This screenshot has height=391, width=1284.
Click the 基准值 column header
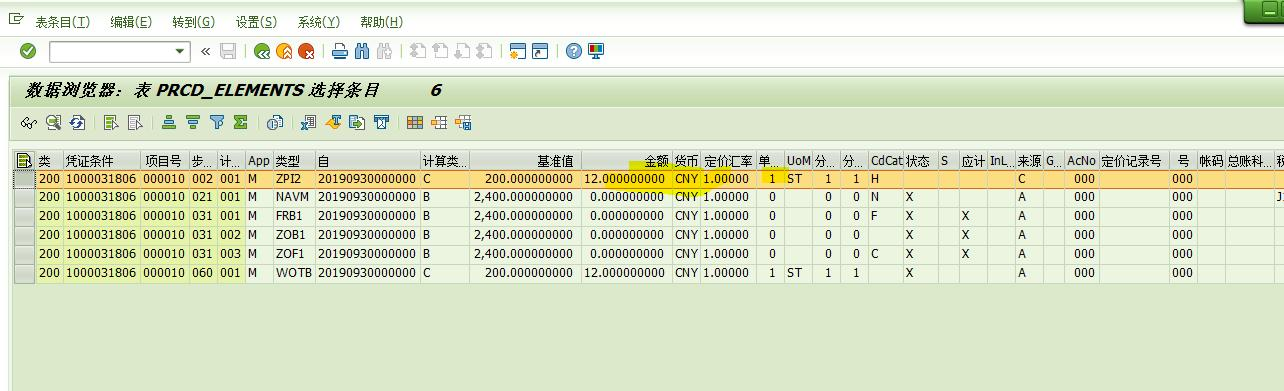tap(525, 160)
